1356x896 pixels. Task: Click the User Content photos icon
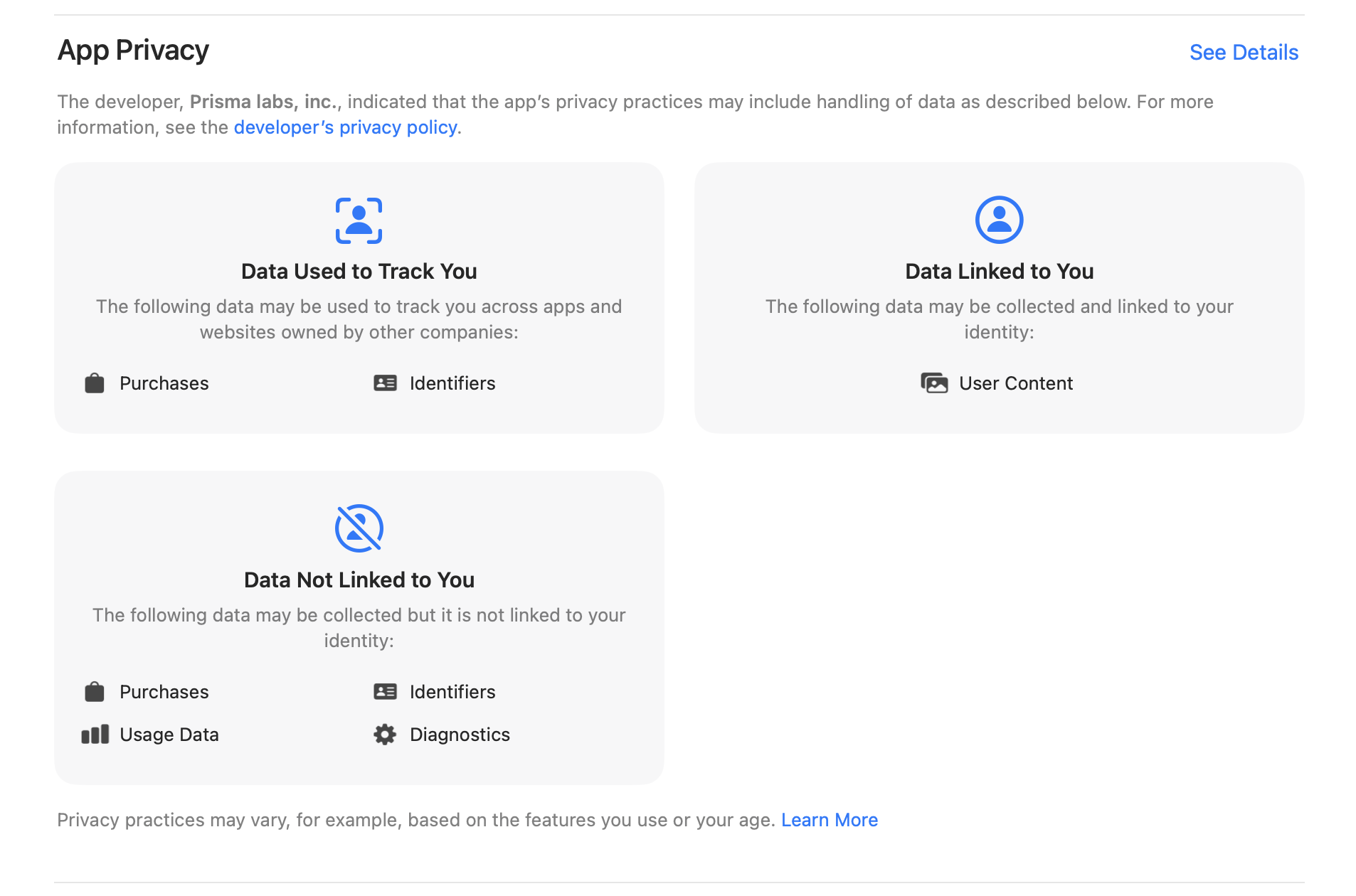pyautogui.click(x=934, y=383)
